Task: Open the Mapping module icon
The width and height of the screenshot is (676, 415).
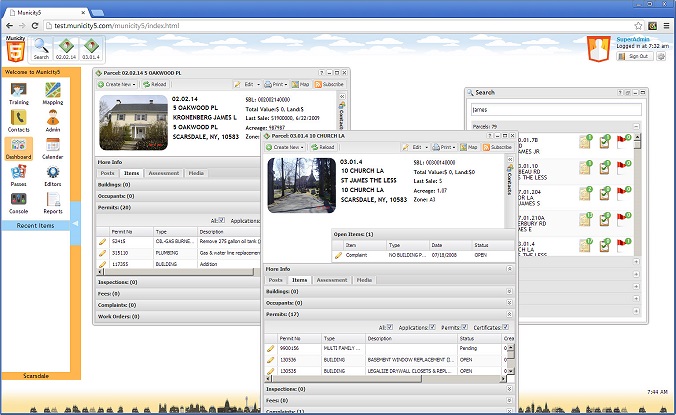Action: point(53,91)
